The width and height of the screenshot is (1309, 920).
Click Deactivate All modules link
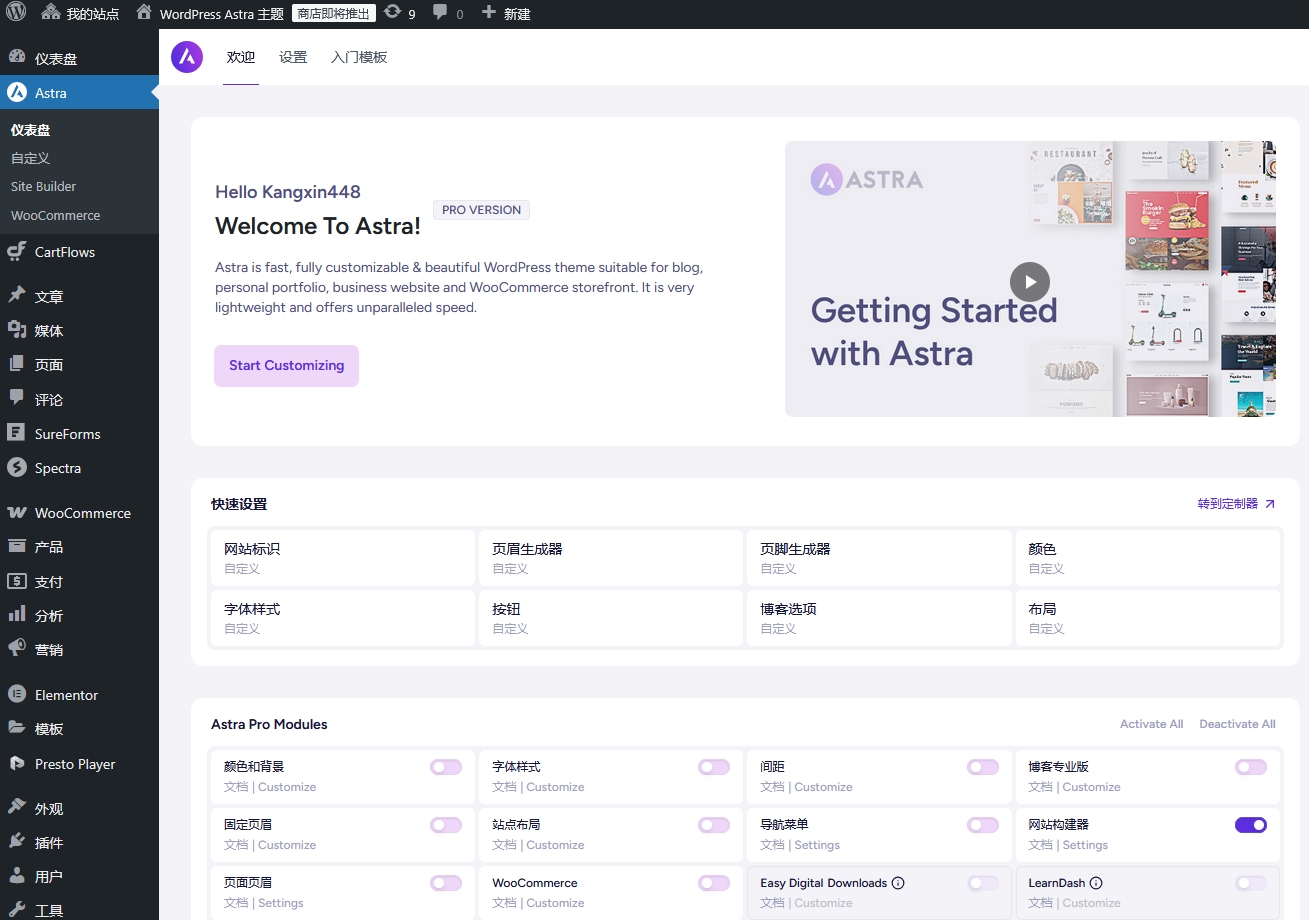(x=1237, y=724)
